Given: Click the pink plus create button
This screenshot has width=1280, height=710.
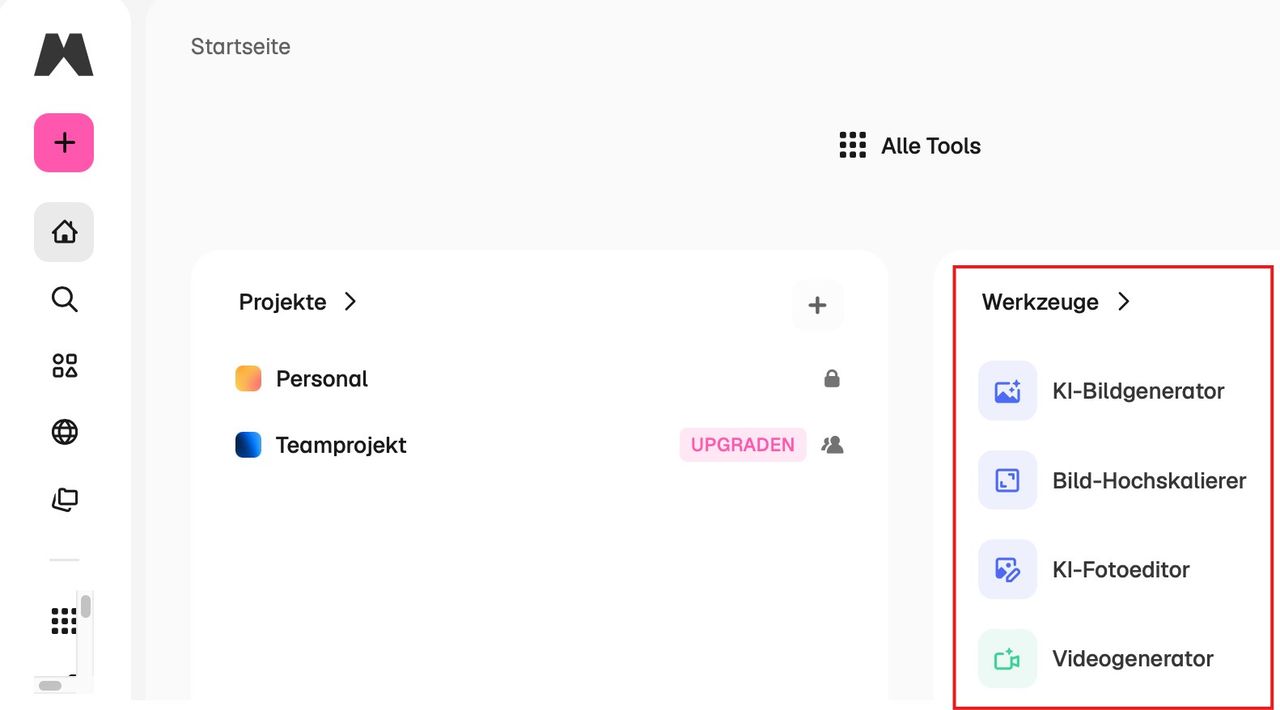Looking at the screenshot, I should point(64,143).
